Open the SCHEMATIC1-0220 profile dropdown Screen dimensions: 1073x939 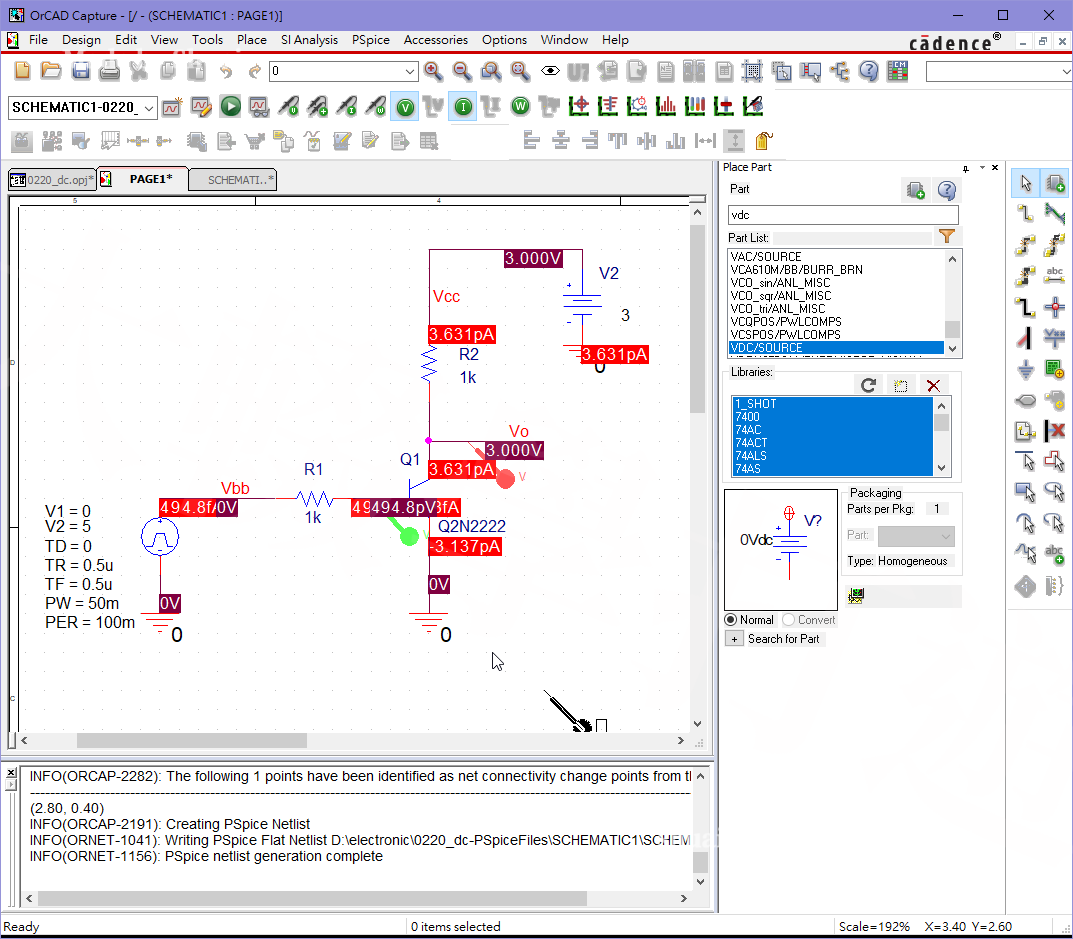pos(149,108)
